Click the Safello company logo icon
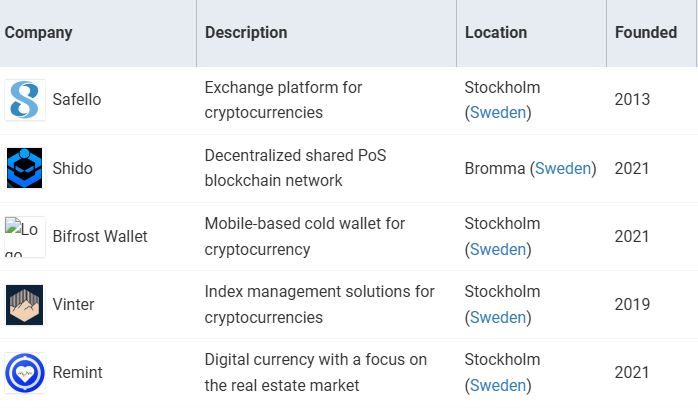The width and height of the screenshot is (698, 408). pos(25,100)
